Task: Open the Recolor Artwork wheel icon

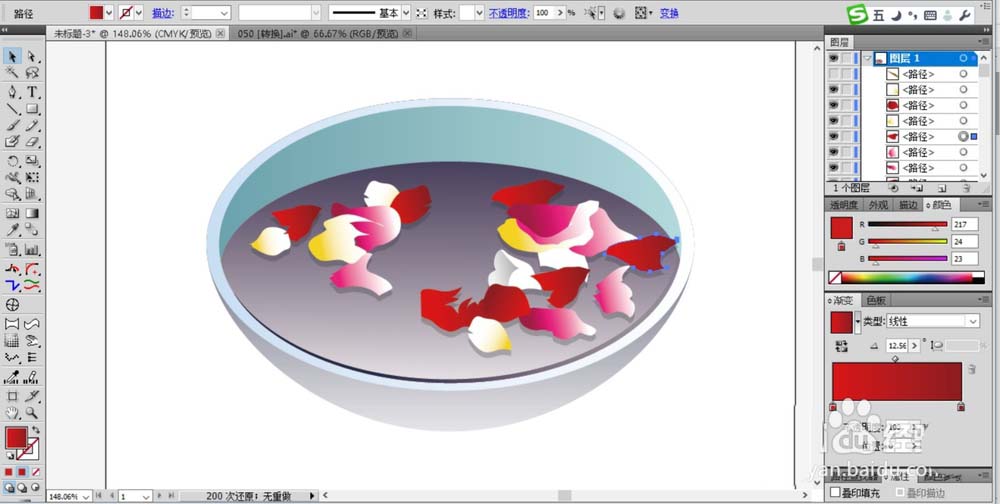Action: click(x=619, y=13)
